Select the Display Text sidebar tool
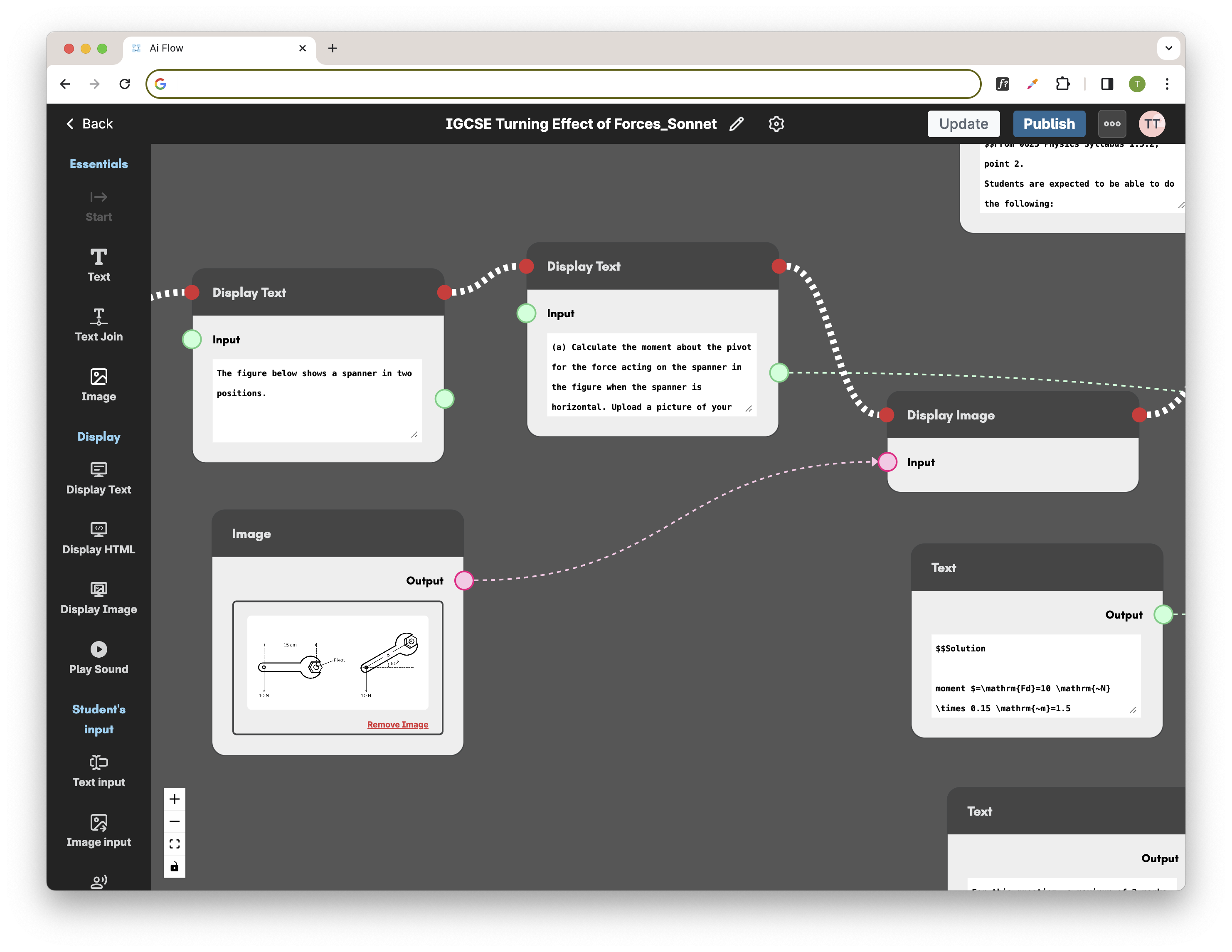This screenshot has width=1232, height=952. (x=99, y=478)
